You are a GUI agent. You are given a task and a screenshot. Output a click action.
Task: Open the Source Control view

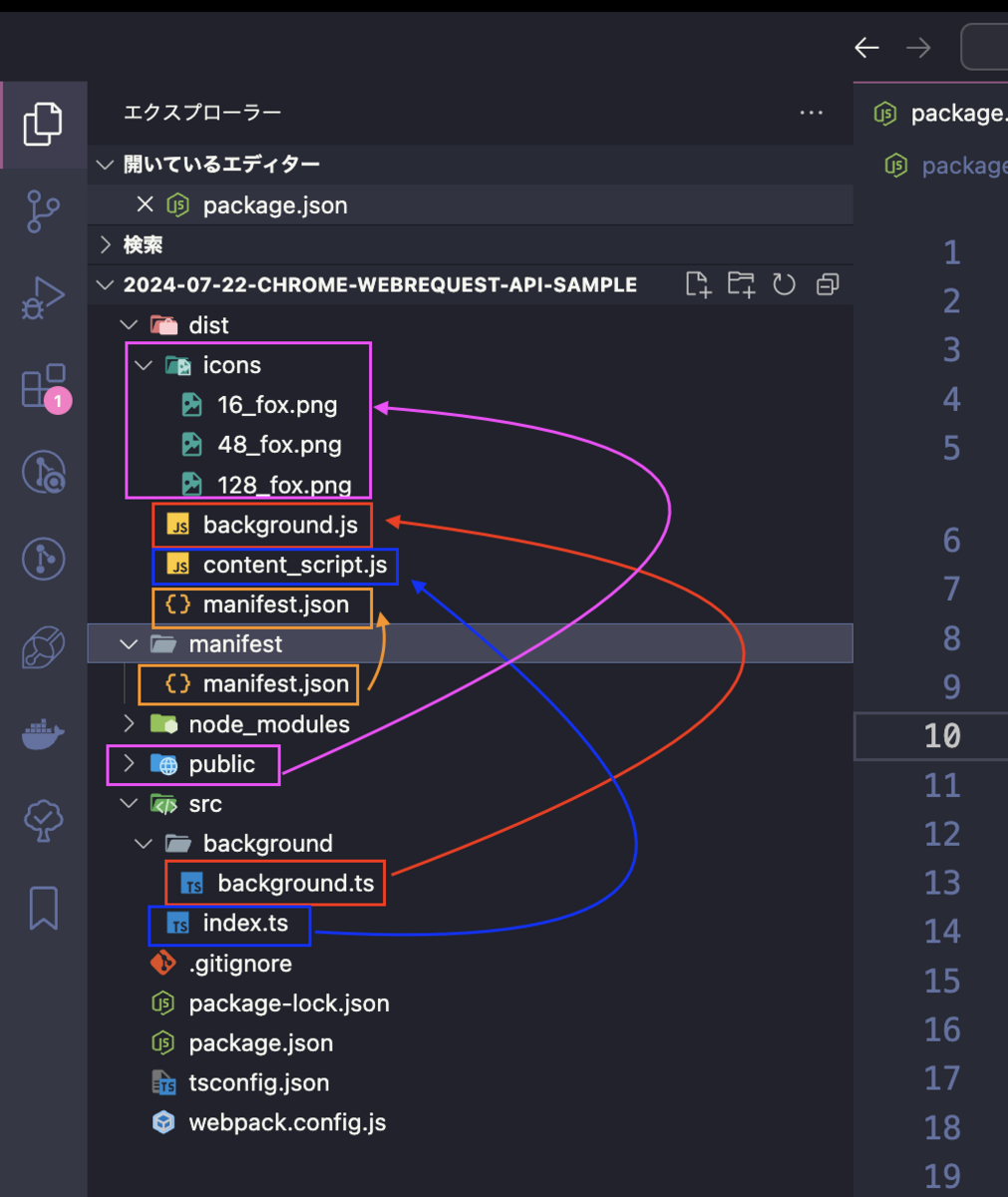coord(43,211)
